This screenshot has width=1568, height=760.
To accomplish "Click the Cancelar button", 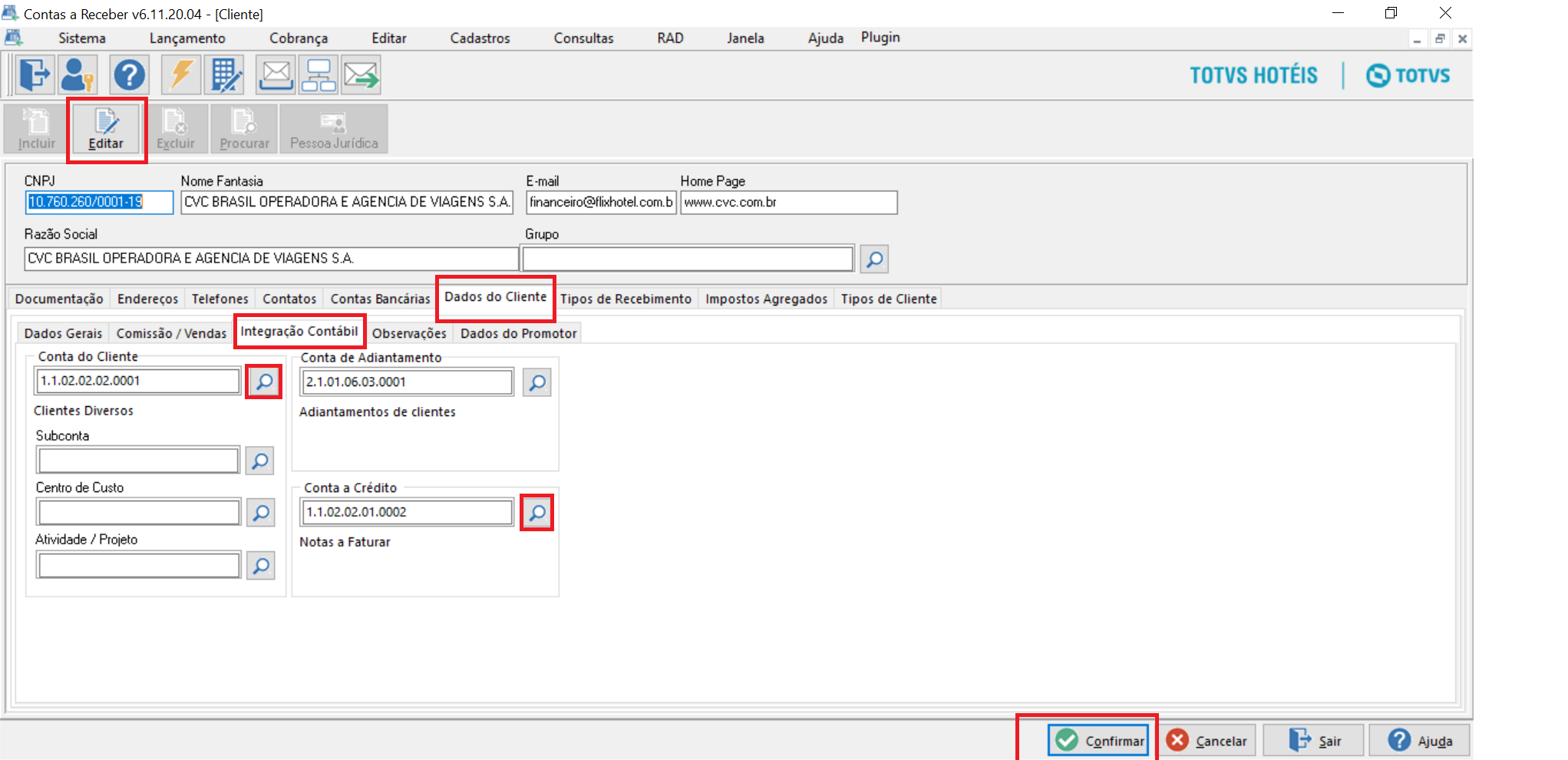I will point(1207,740).
